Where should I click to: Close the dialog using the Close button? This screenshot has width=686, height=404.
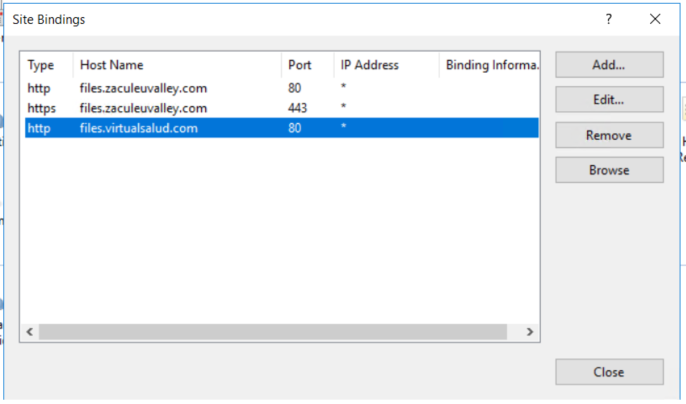point(609,372)
